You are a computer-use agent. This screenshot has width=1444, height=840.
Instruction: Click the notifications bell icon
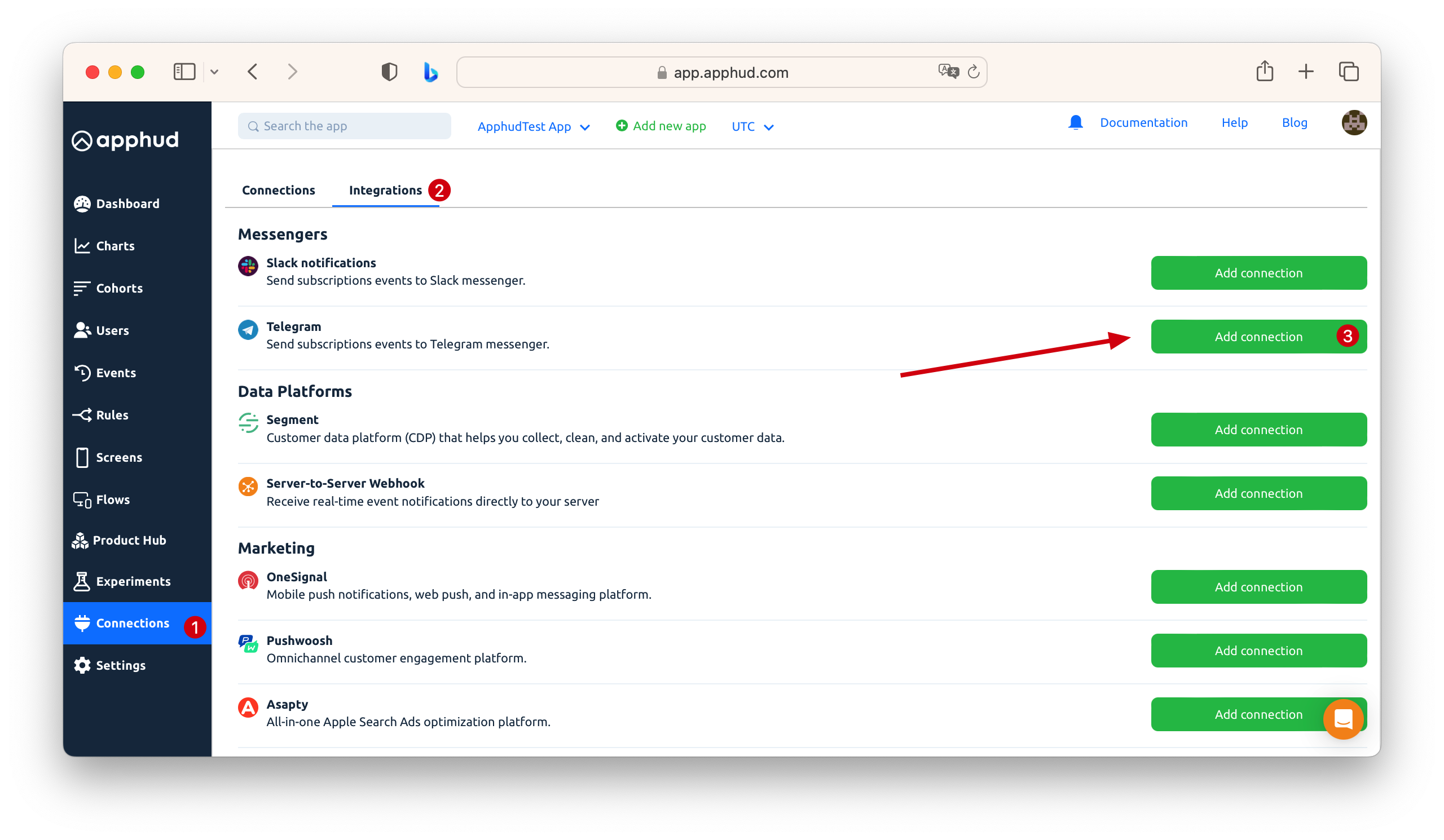click(x=1075, y=122)
